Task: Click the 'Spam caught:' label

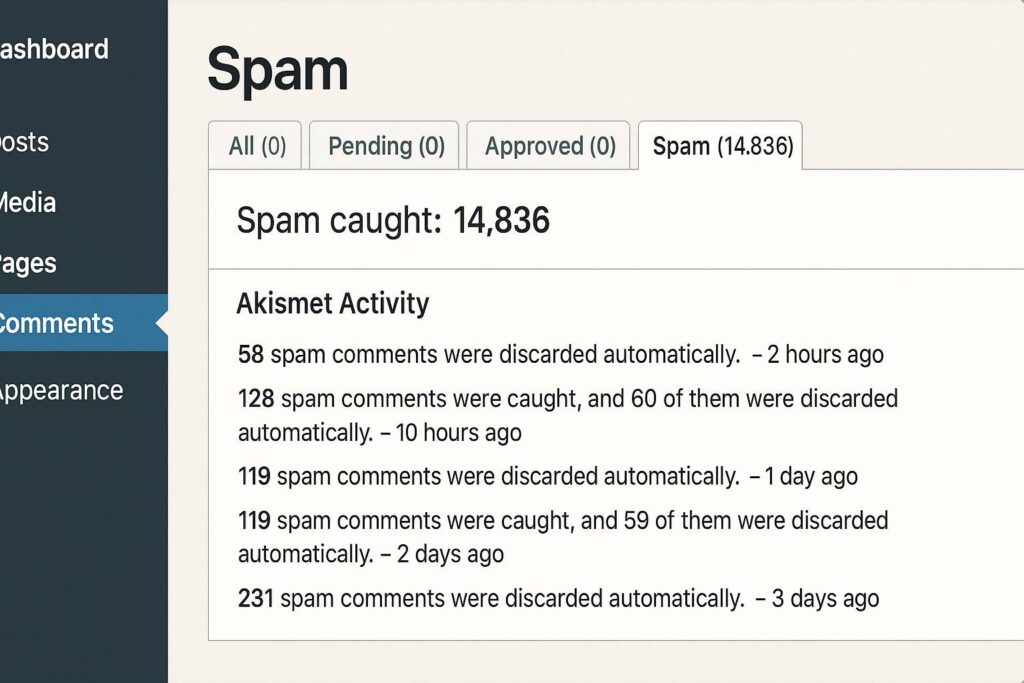Action: point(339,220)
